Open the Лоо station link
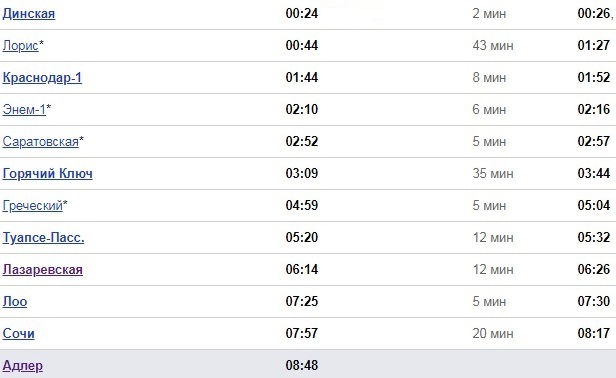Screen dimensions: 616x378 click(15, 302)
